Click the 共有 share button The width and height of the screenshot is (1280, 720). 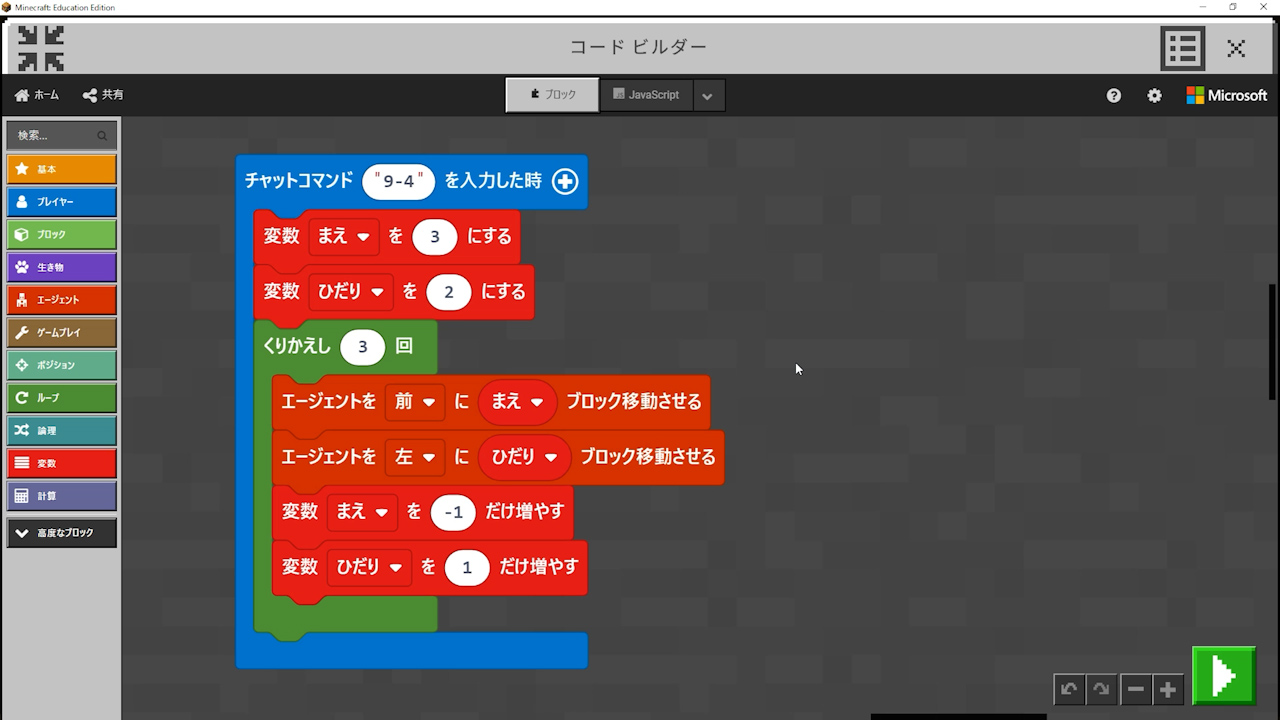[103, 95]
